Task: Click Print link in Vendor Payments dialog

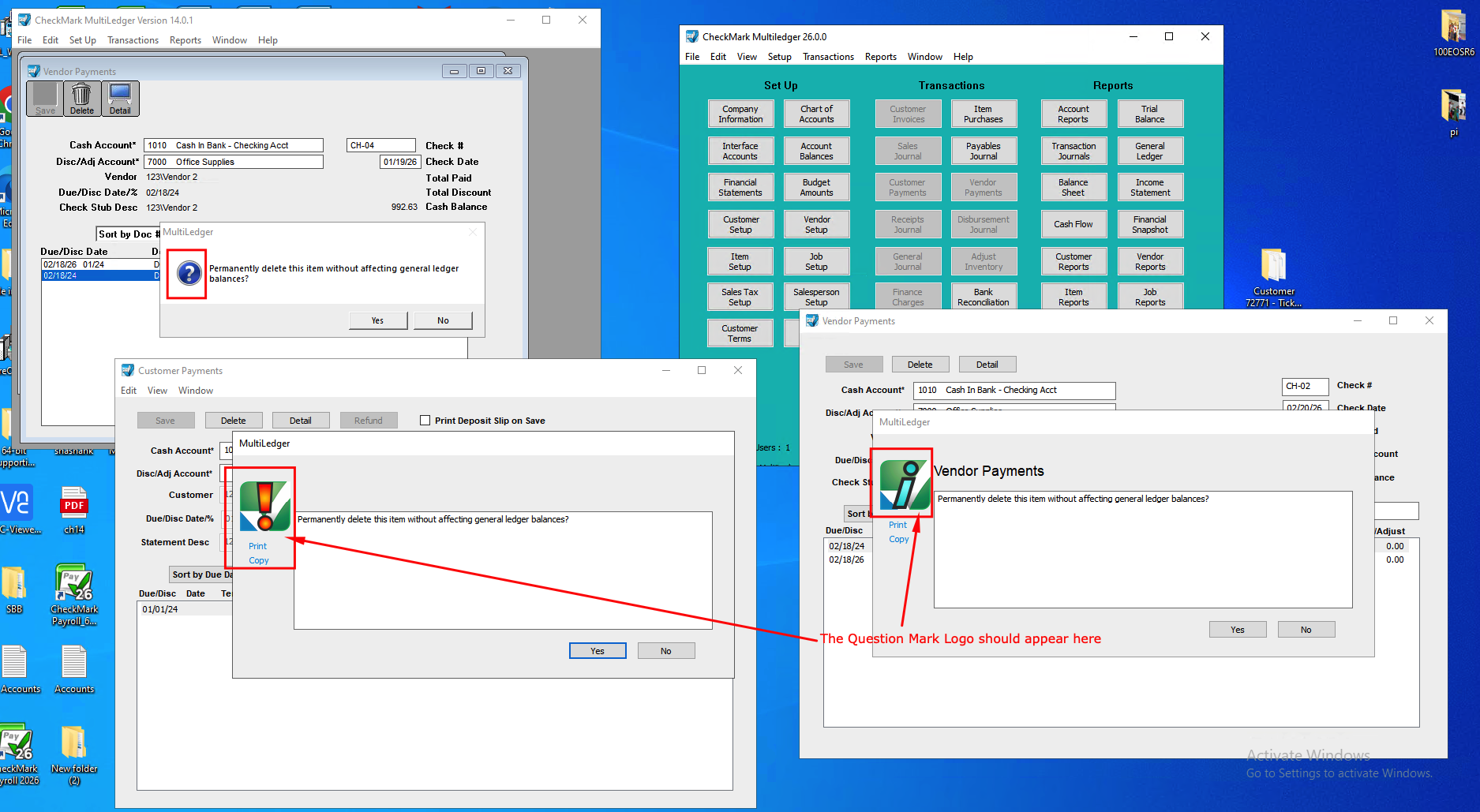Action: 898,525
